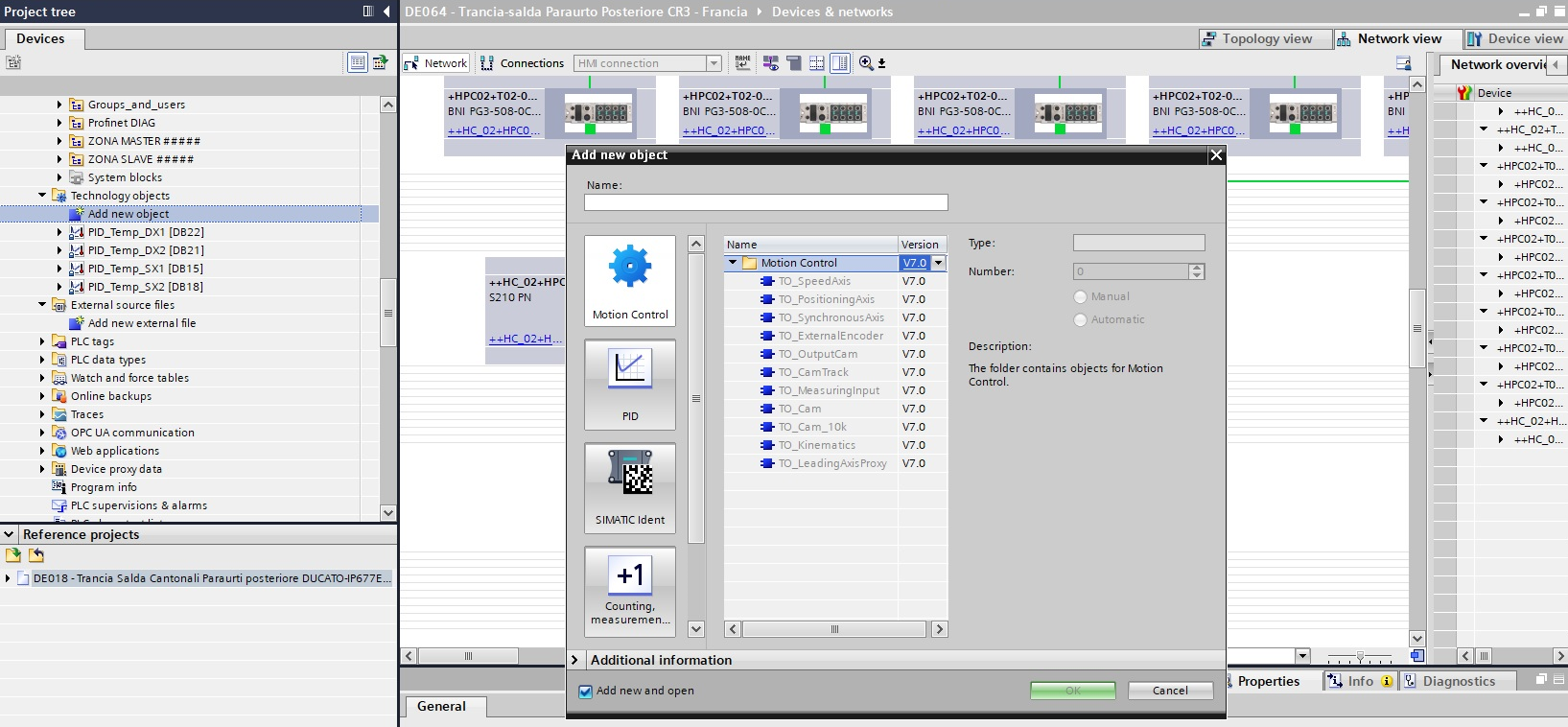Open the HMI connection type dropdown
This screenshot has width=1568, height=727.
714,63
